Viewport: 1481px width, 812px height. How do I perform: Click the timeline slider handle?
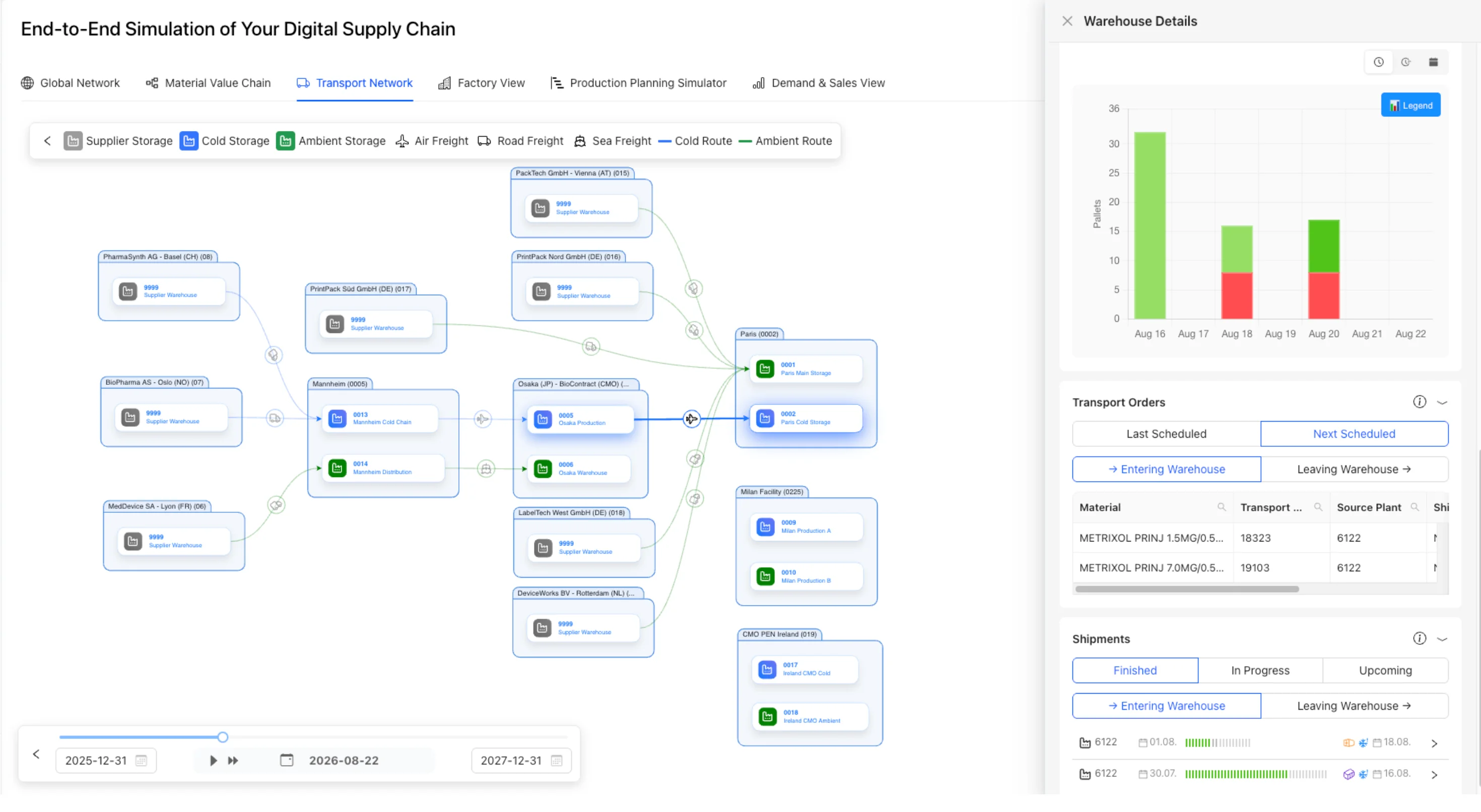coord(223,736)
